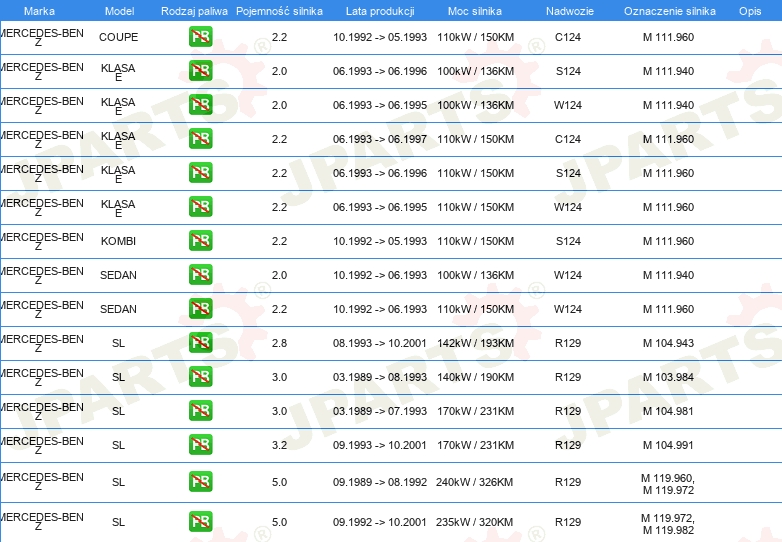Click the date range 10.1992 -> 05.1993 in COUPE row
Screen dimensions: 782x542
point(380,37)
